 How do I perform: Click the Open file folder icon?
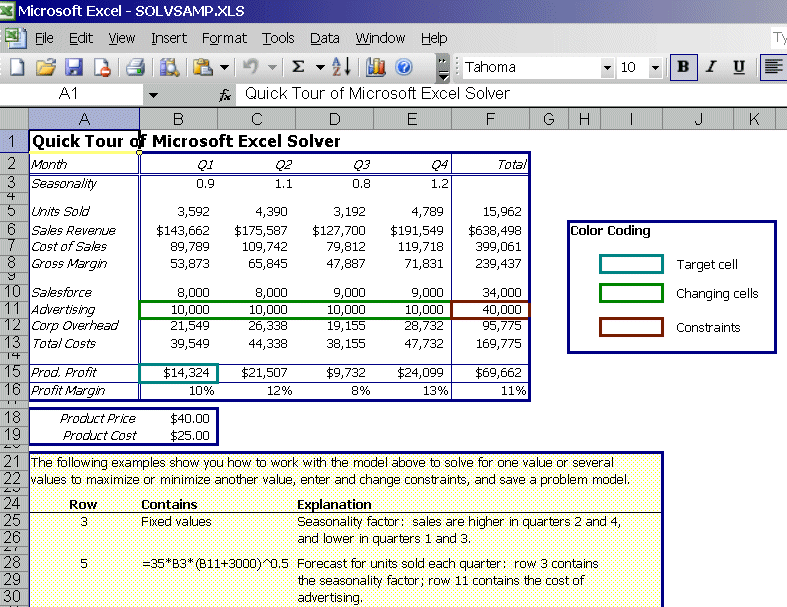45,67
